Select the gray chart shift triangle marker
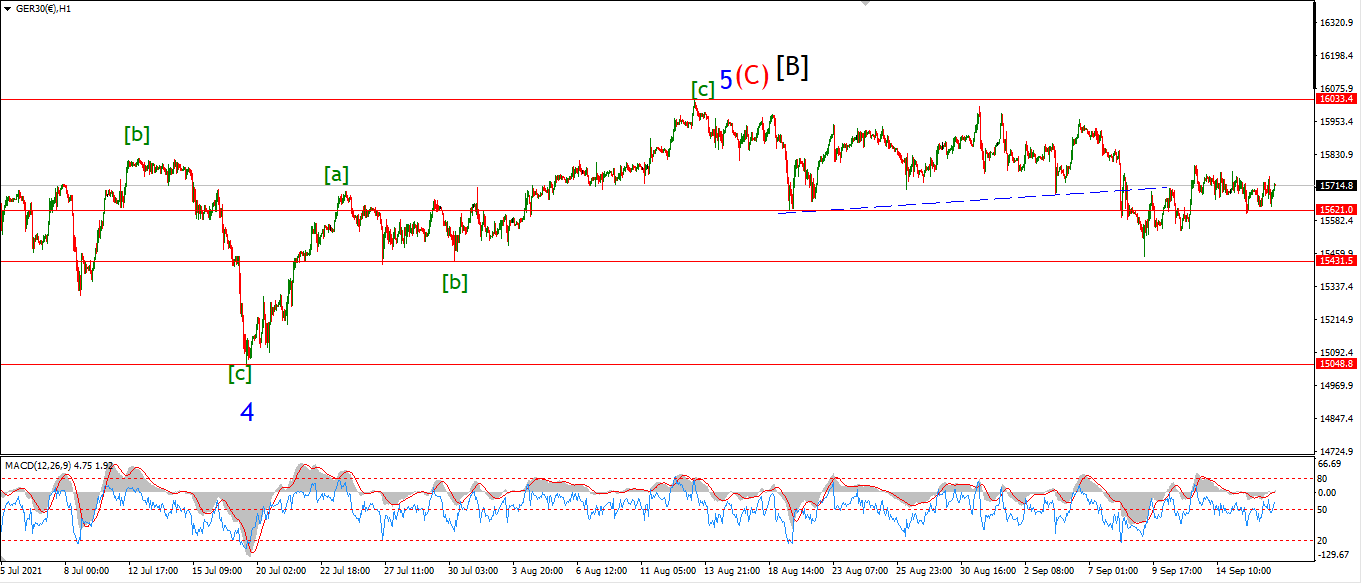 pos(866,4)
